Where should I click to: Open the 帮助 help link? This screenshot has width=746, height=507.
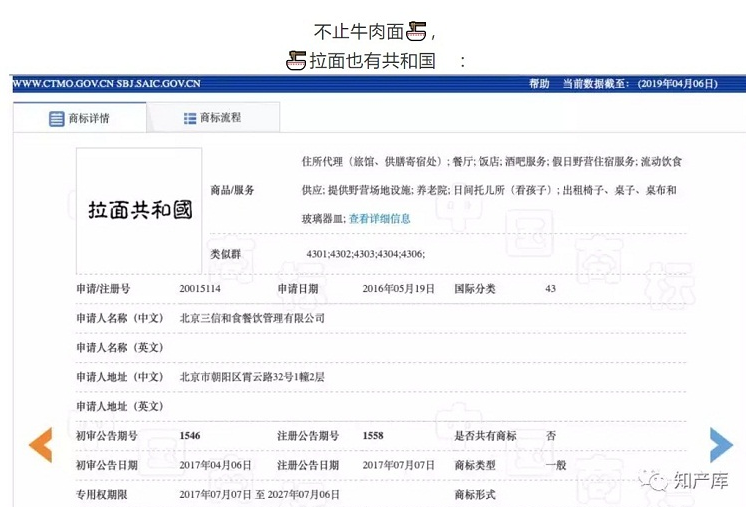[x=539, y=85]
